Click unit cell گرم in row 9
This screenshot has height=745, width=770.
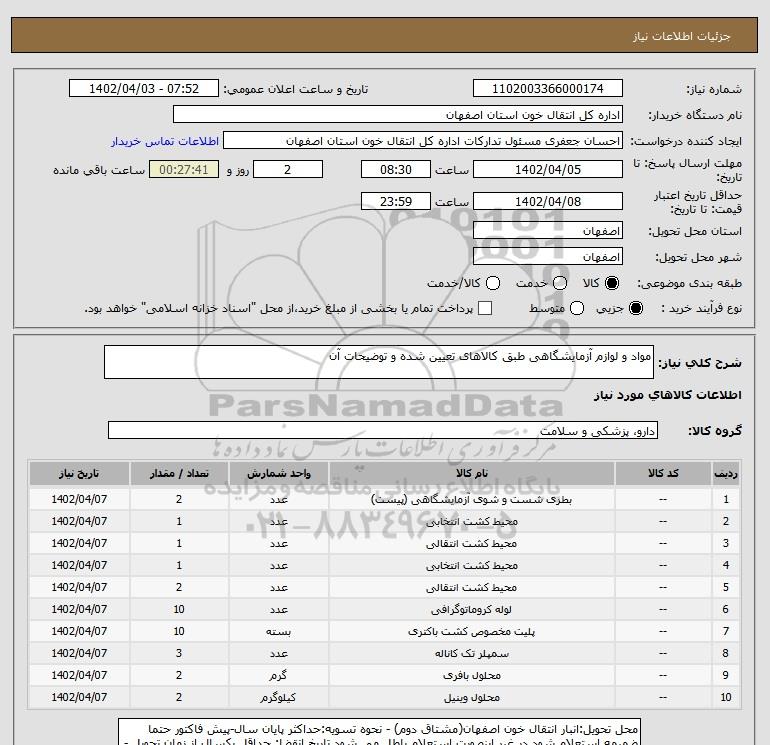278,675
